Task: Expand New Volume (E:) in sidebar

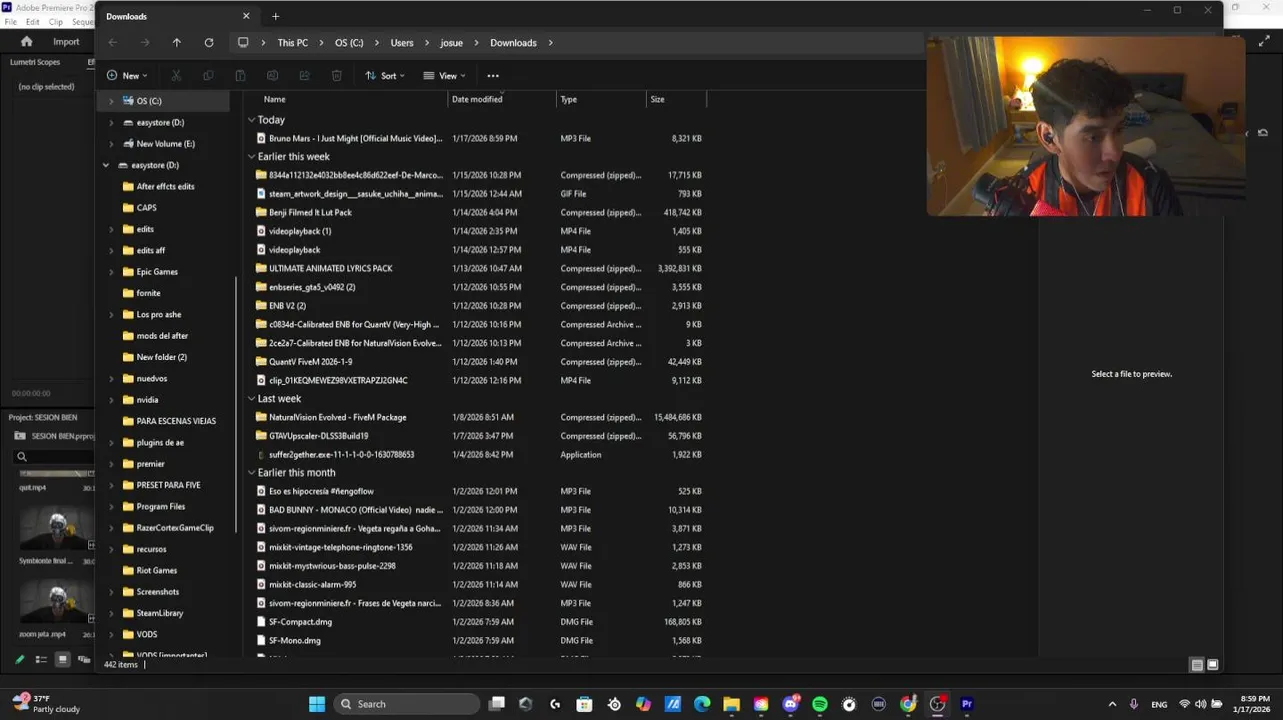Action: pyautogui.click(x=111, y=144)
